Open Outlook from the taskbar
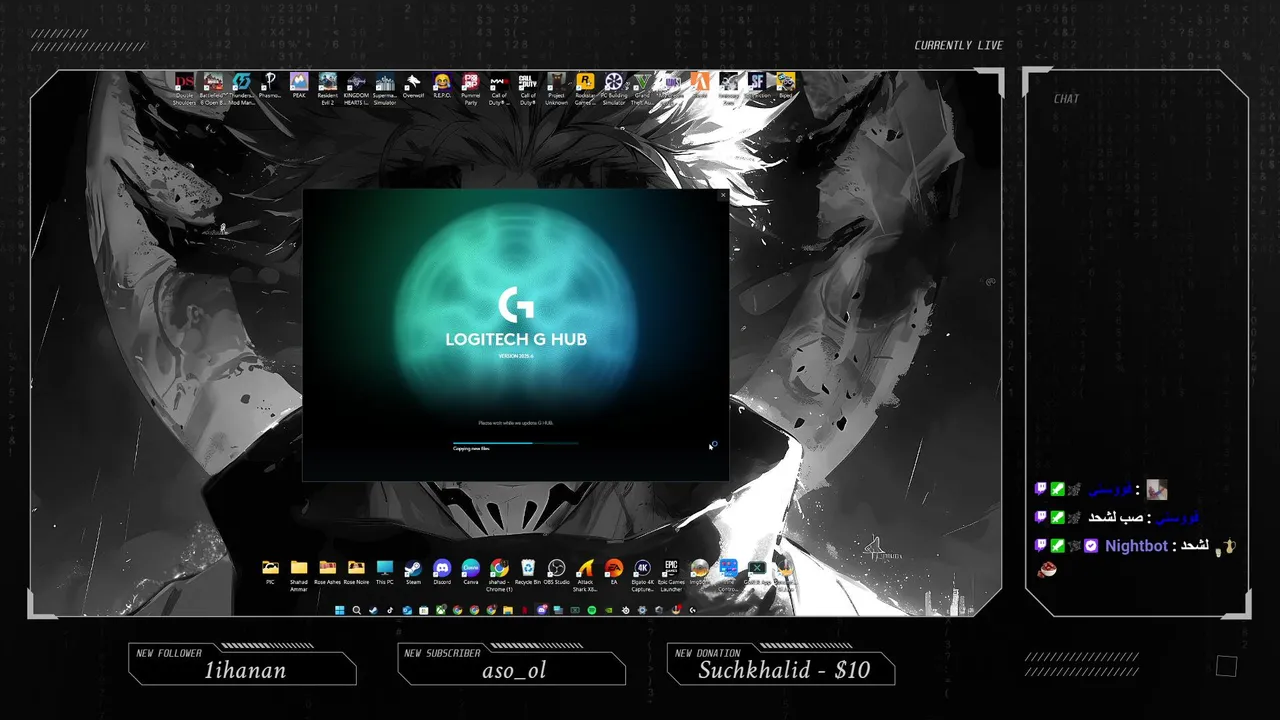This screenshot has height=720, width=1280. 407,610
